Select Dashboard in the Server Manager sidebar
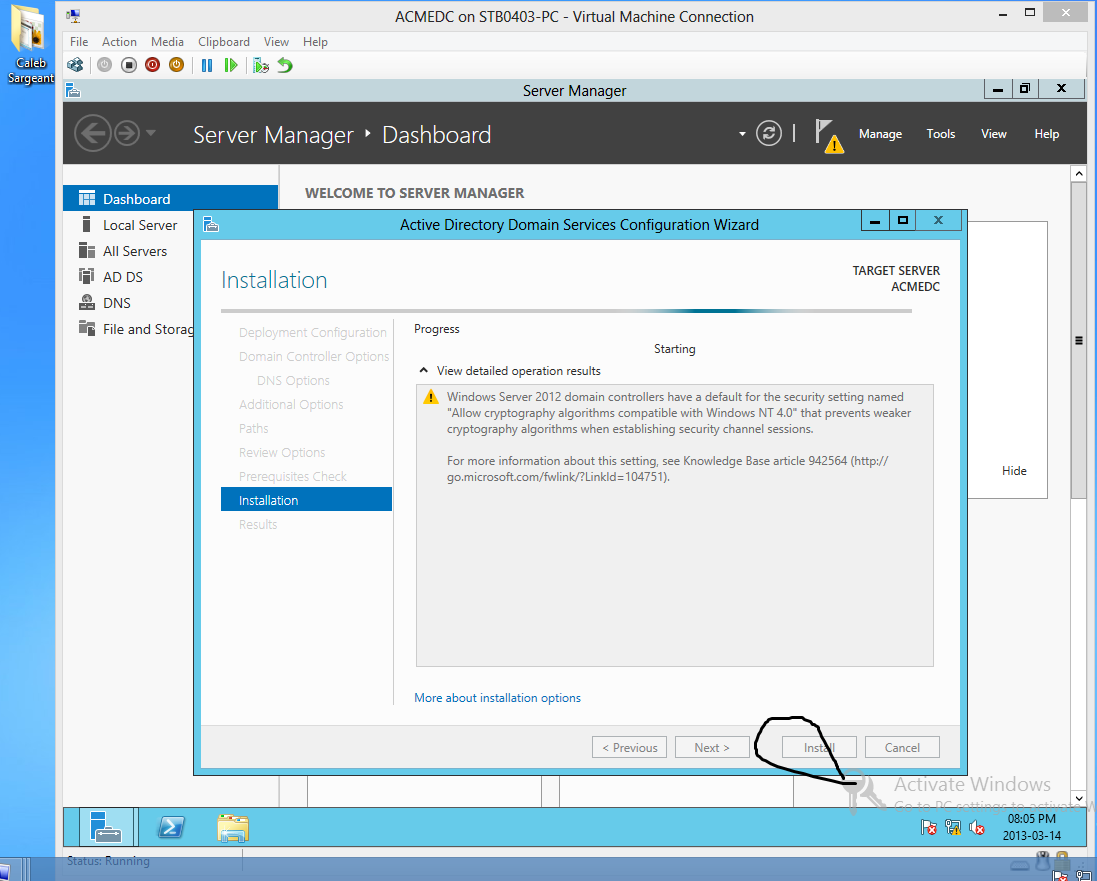 [170, 199]
